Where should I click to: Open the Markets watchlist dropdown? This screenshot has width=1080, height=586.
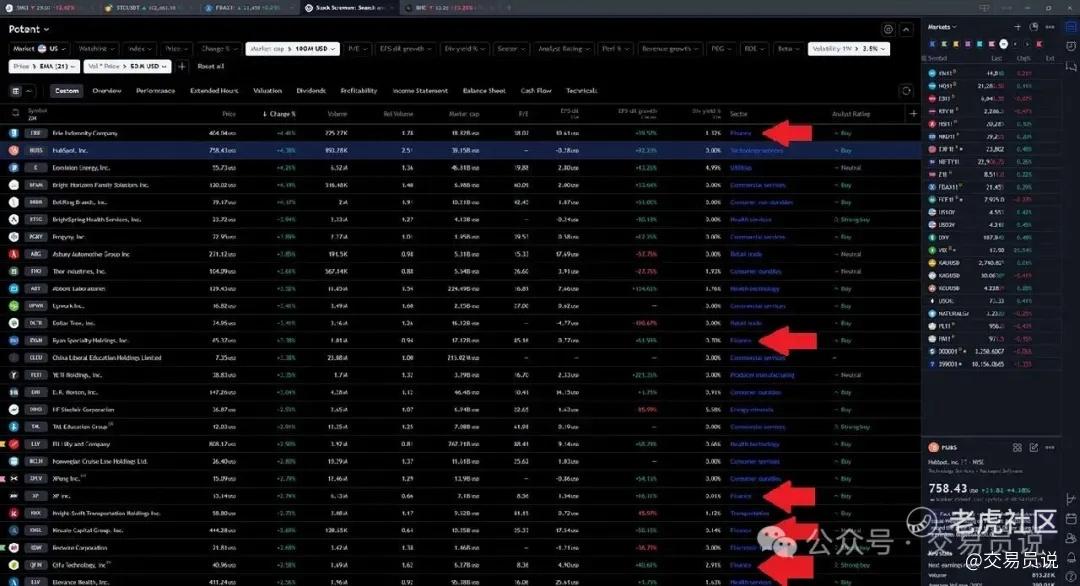coord(942,27)
